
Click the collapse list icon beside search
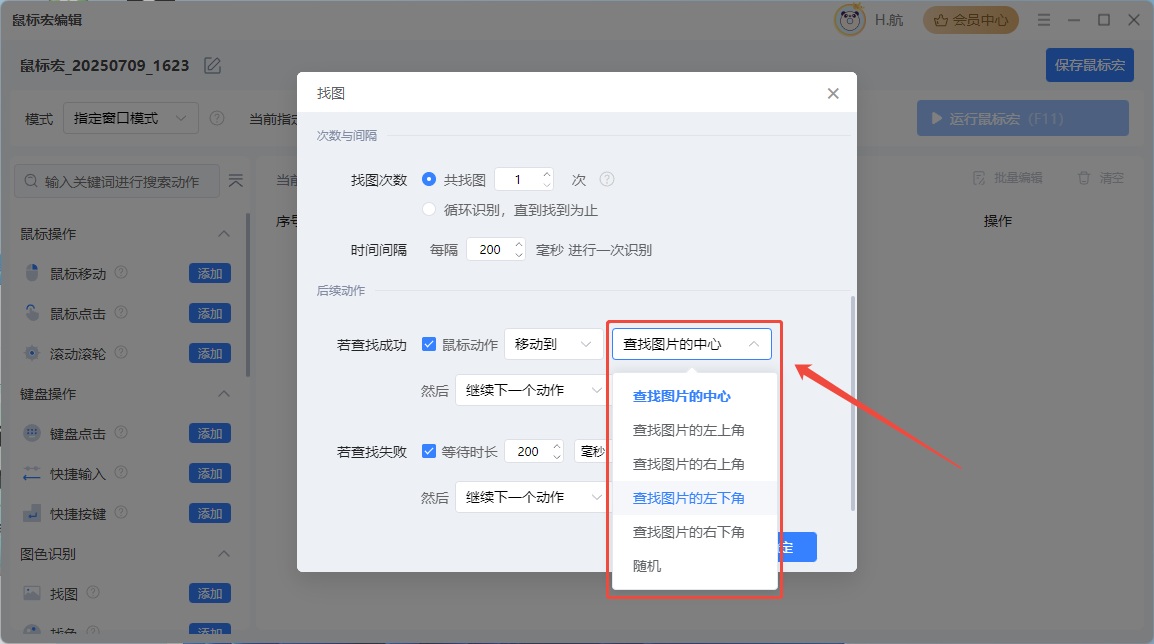coord(236,181)
